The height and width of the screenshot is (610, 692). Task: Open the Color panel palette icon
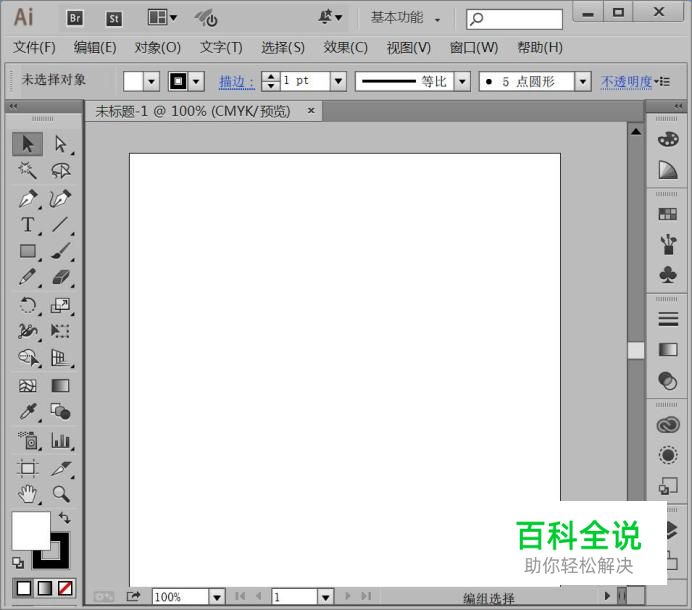point(668,140)
